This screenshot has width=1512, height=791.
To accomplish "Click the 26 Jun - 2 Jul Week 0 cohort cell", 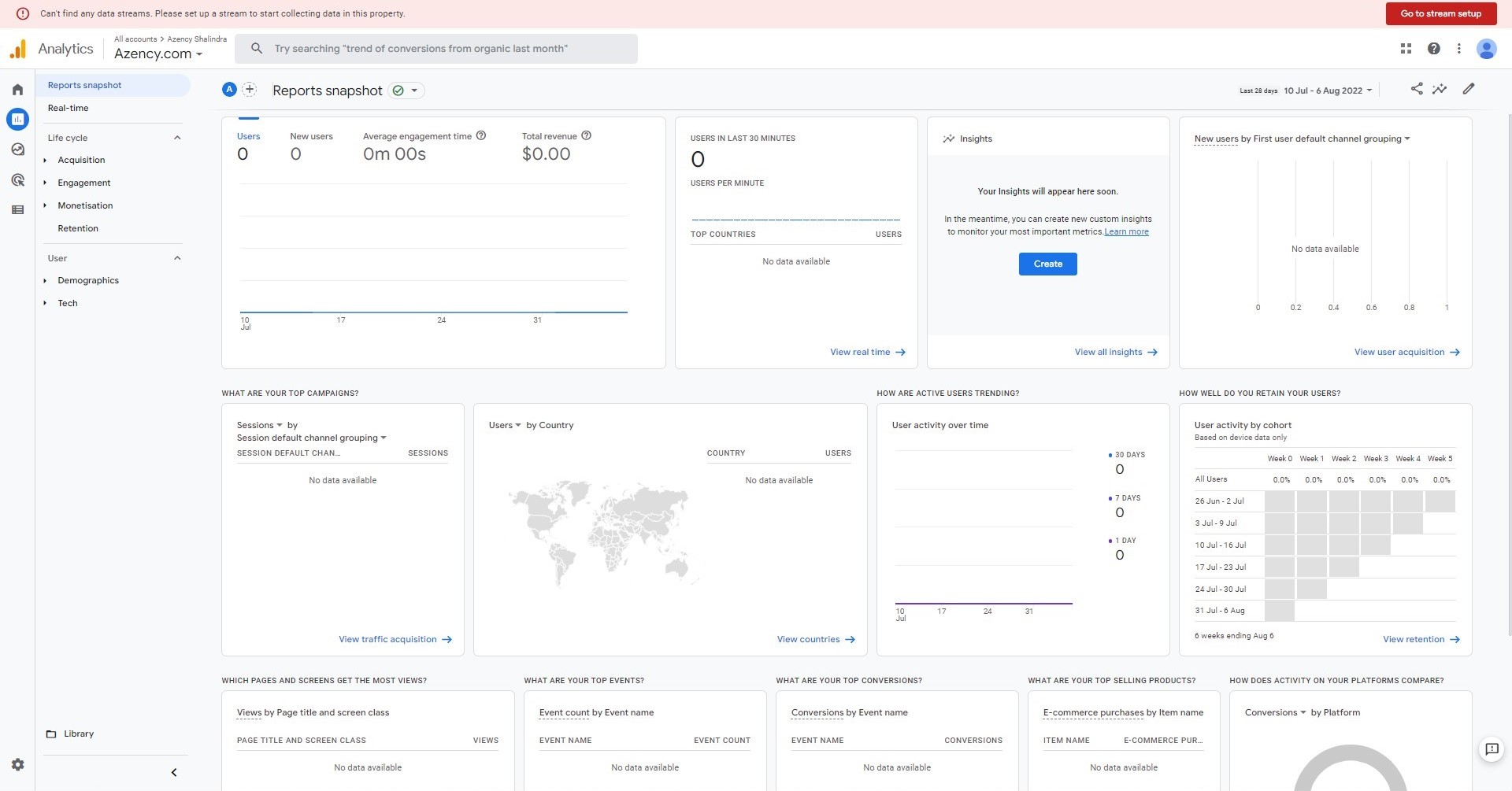I will 1280,501.
